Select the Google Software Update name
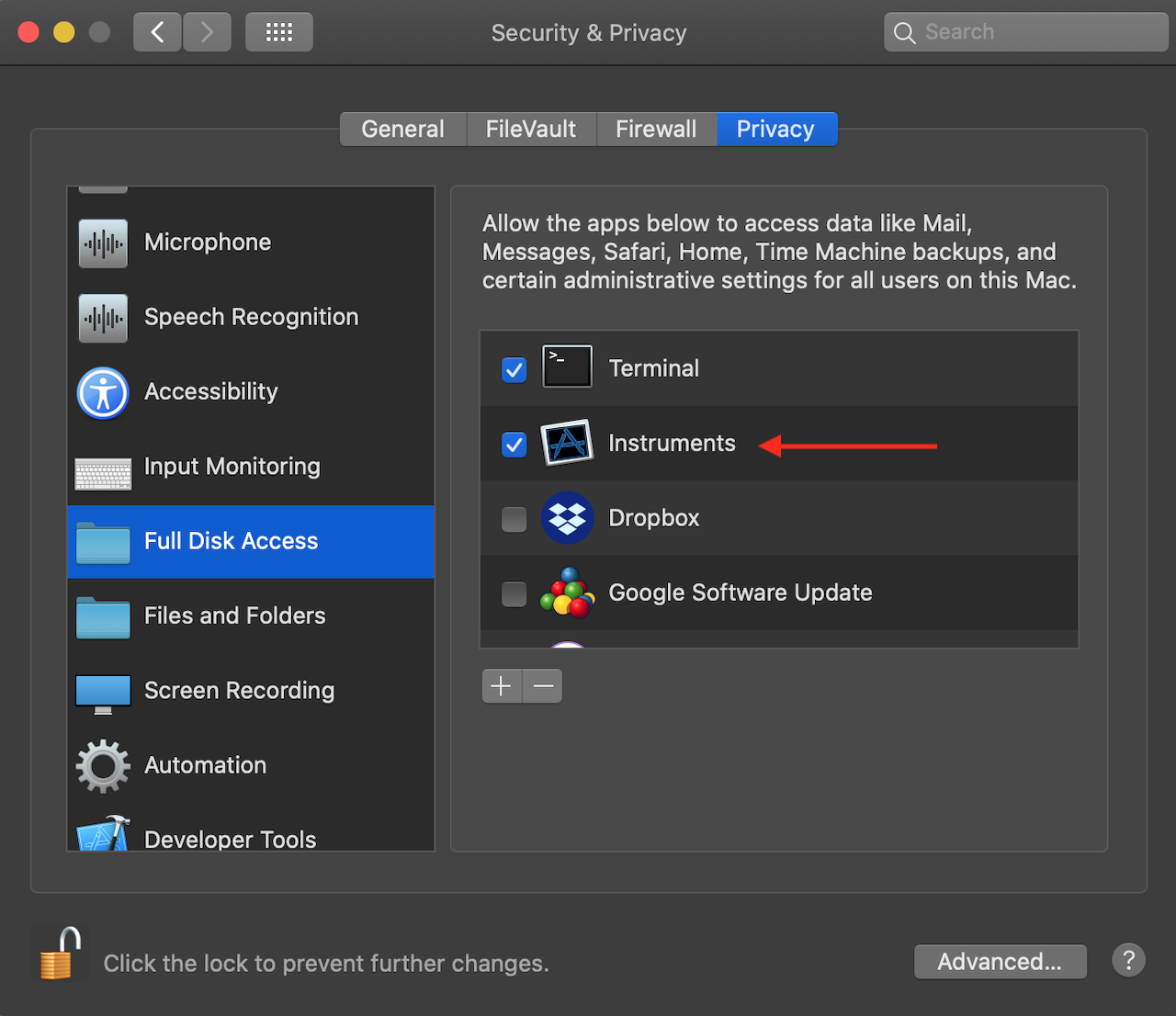1176x1016 pixels. tap(741, 593)
